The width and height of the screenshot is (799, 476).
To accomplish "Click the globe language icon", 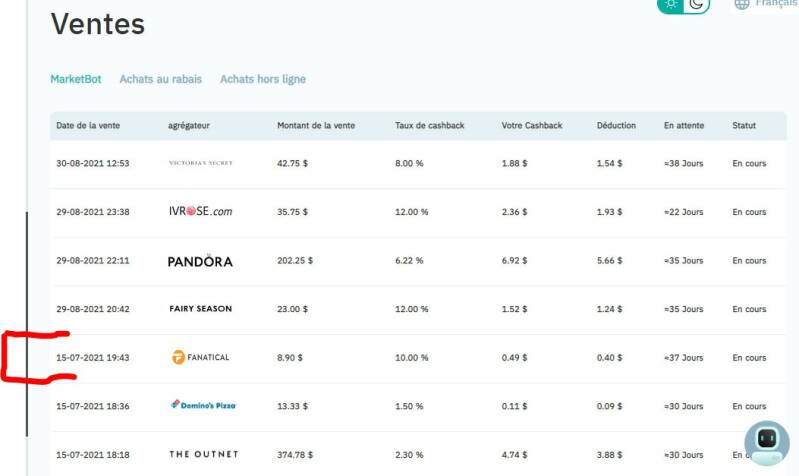I will [x=742, y=4].
